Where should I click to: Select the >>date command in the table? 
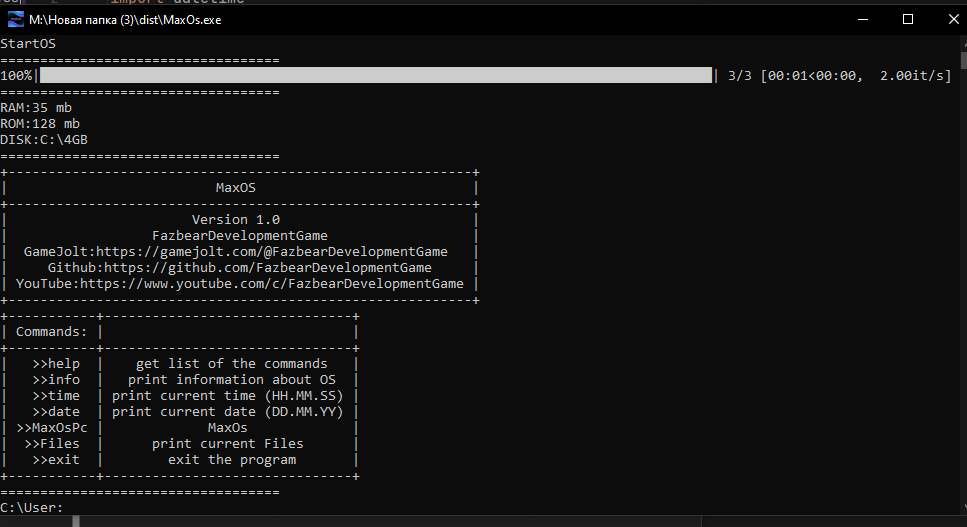pos(56,412)
